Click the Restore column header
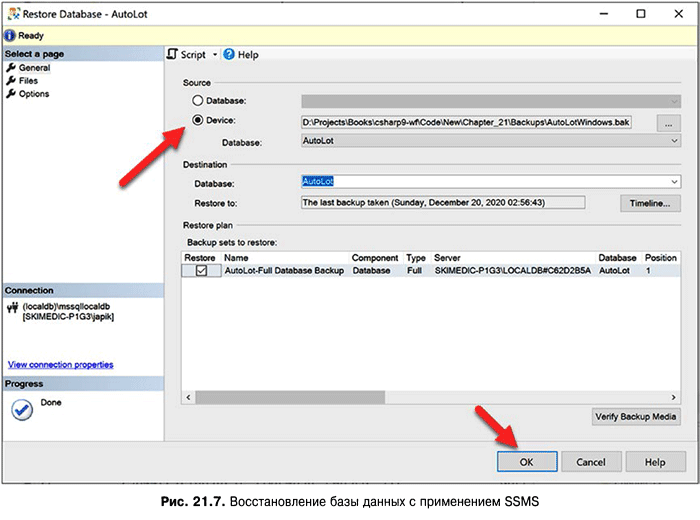Image resolution: width=700 pixels, height=520 pixels. pos(200,258)
